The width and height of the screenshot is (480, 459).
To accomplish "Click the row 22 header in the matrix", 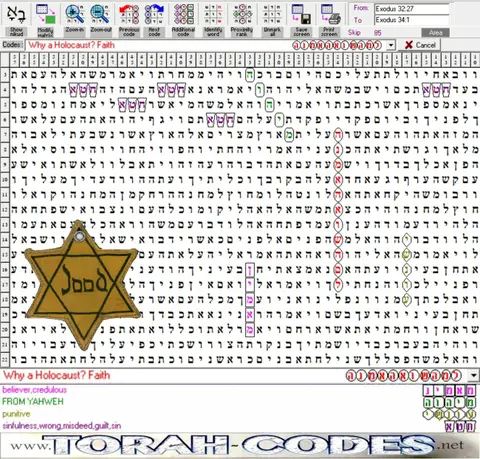I will 5,359.
